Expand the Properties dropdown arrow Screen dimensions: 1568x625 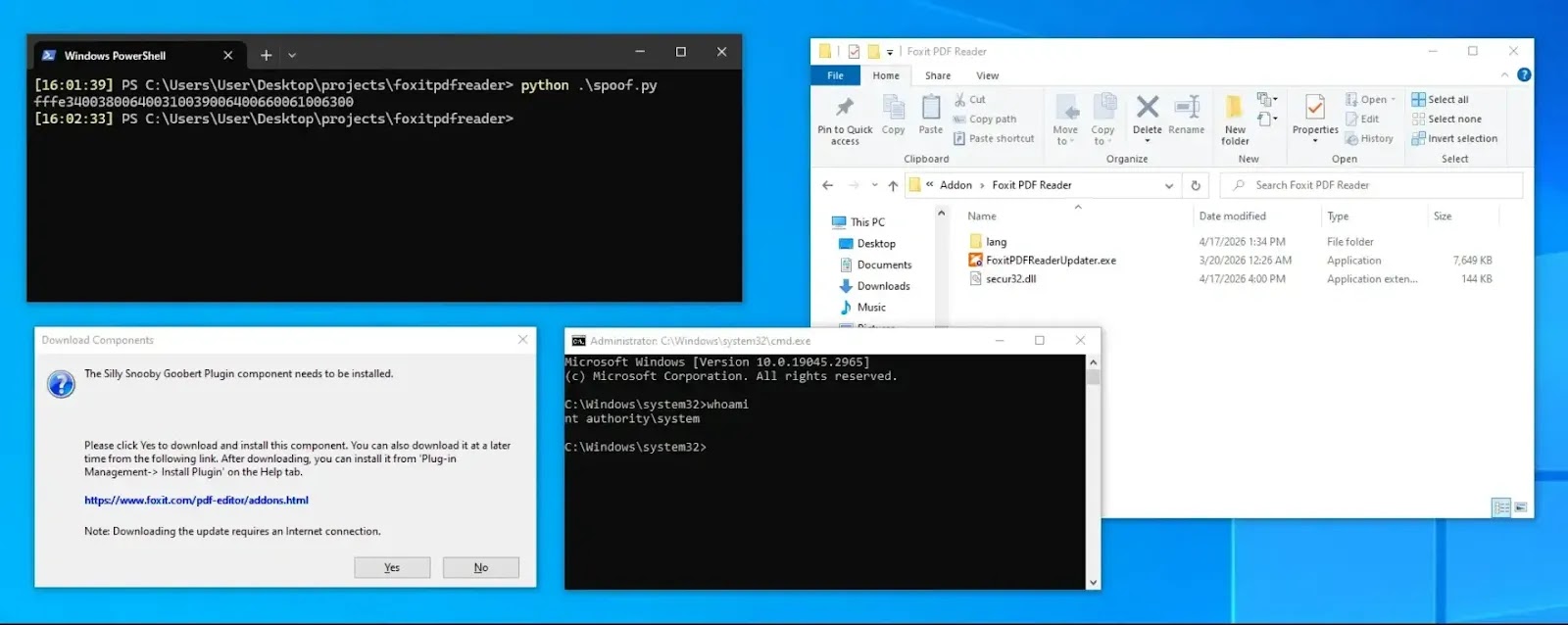pyautogui.click(x=1315, y=141)
